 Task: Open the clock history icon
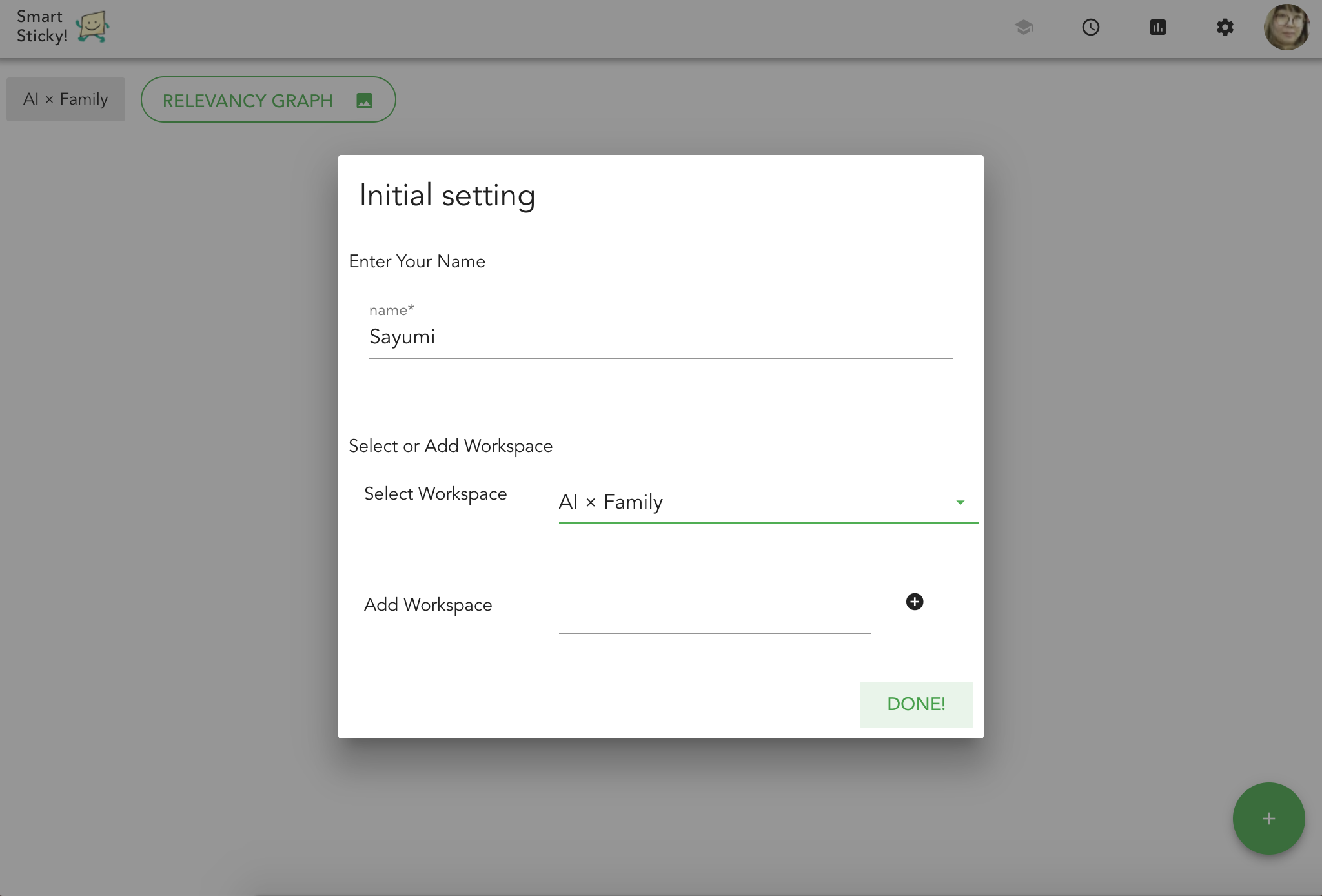tap(1091, 27)
